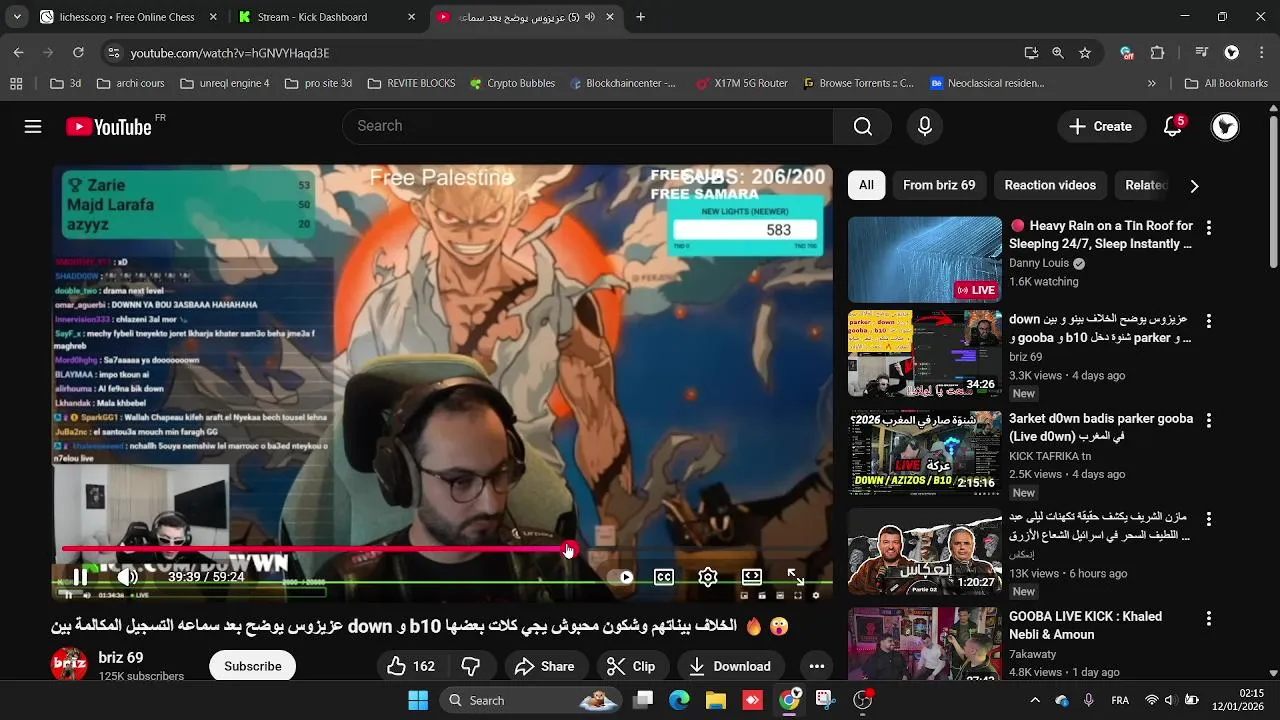The image size is (1280, 720).
Task: Mute the video volume
Action: [x=127, y=577]
